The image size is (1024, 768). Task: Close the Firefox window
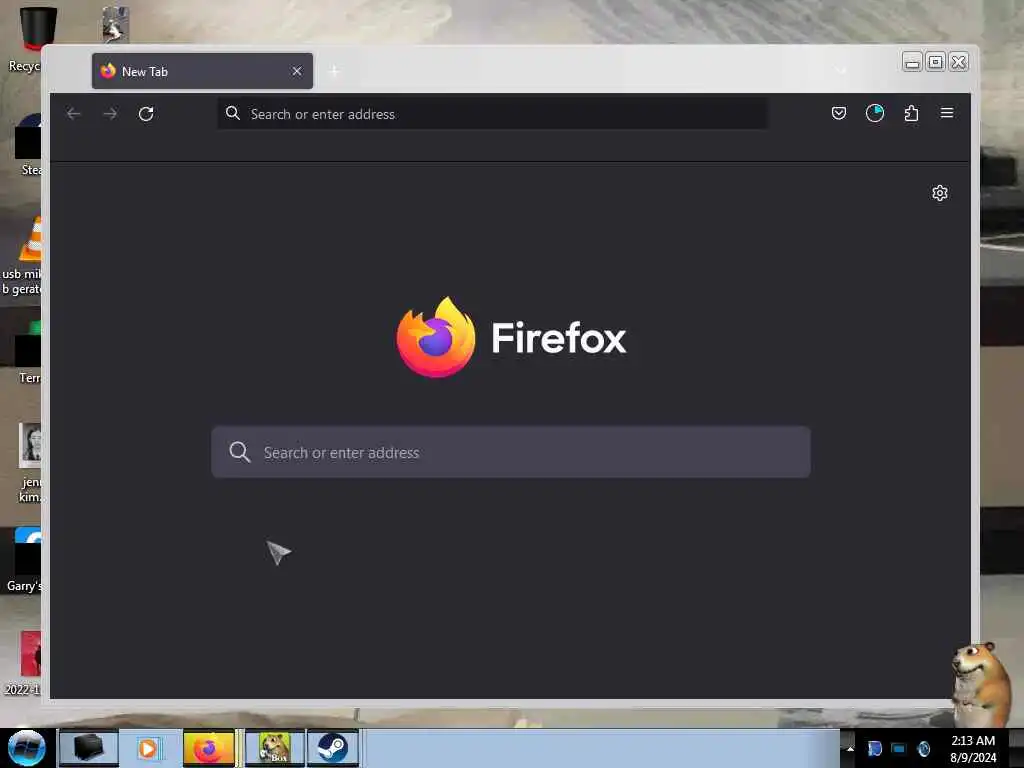[x=959, y=62]
